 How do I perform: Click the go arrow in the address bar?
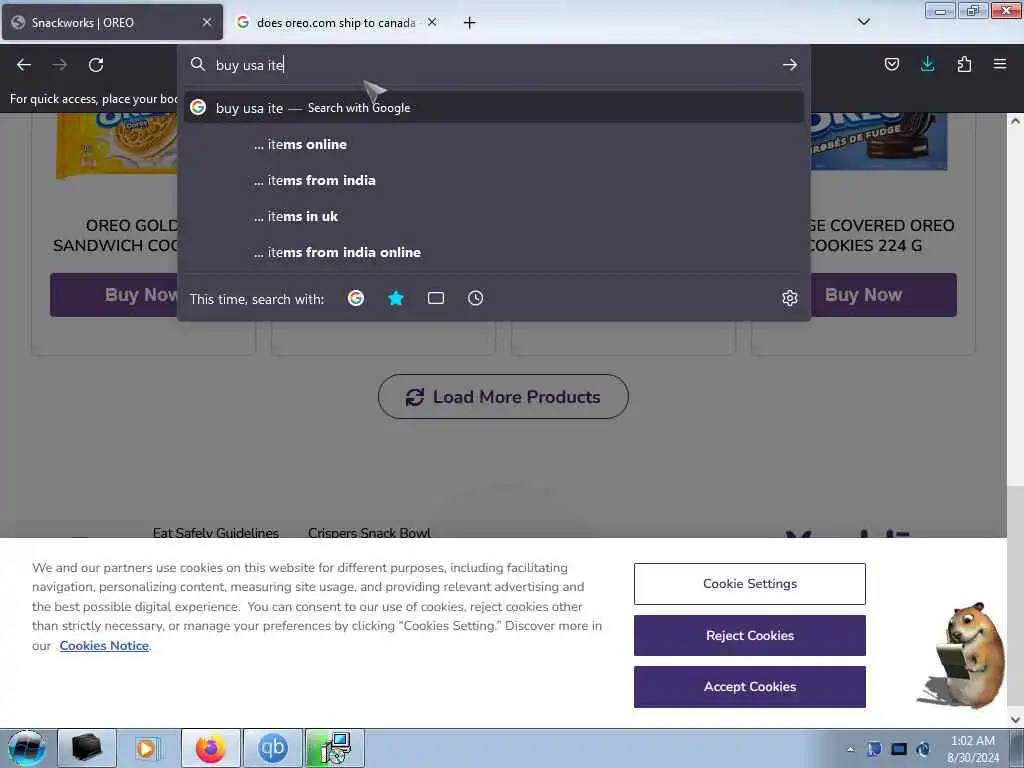tap(790, 65)
